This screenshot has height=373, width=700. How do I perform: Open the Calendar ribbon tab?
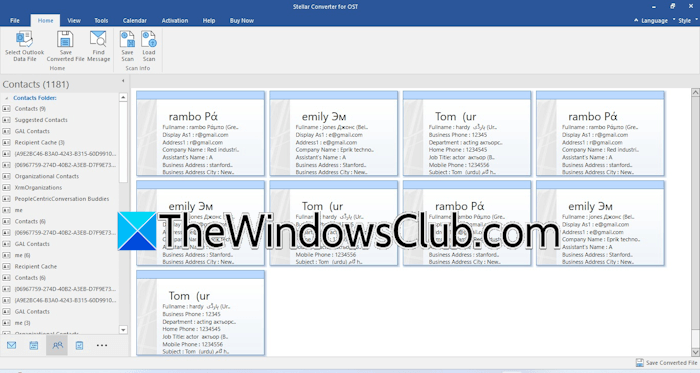click(134, 21)
